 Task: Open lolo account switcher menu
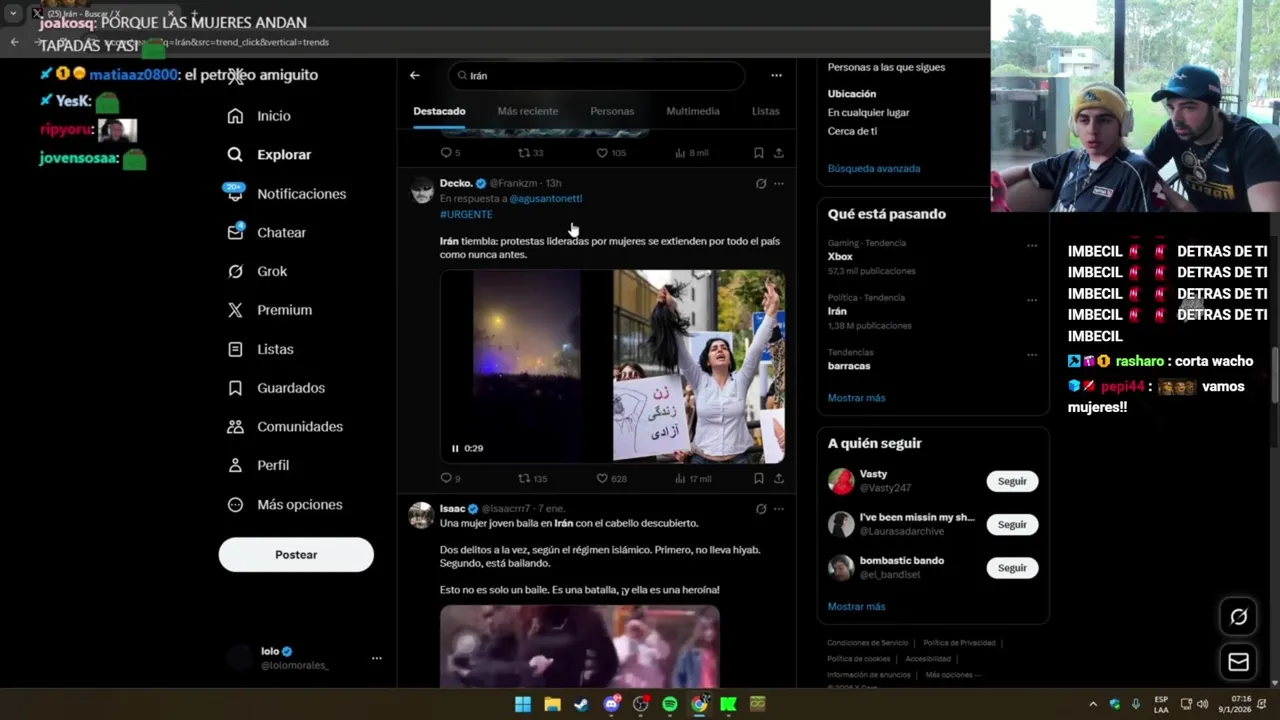tap(377, 658)
